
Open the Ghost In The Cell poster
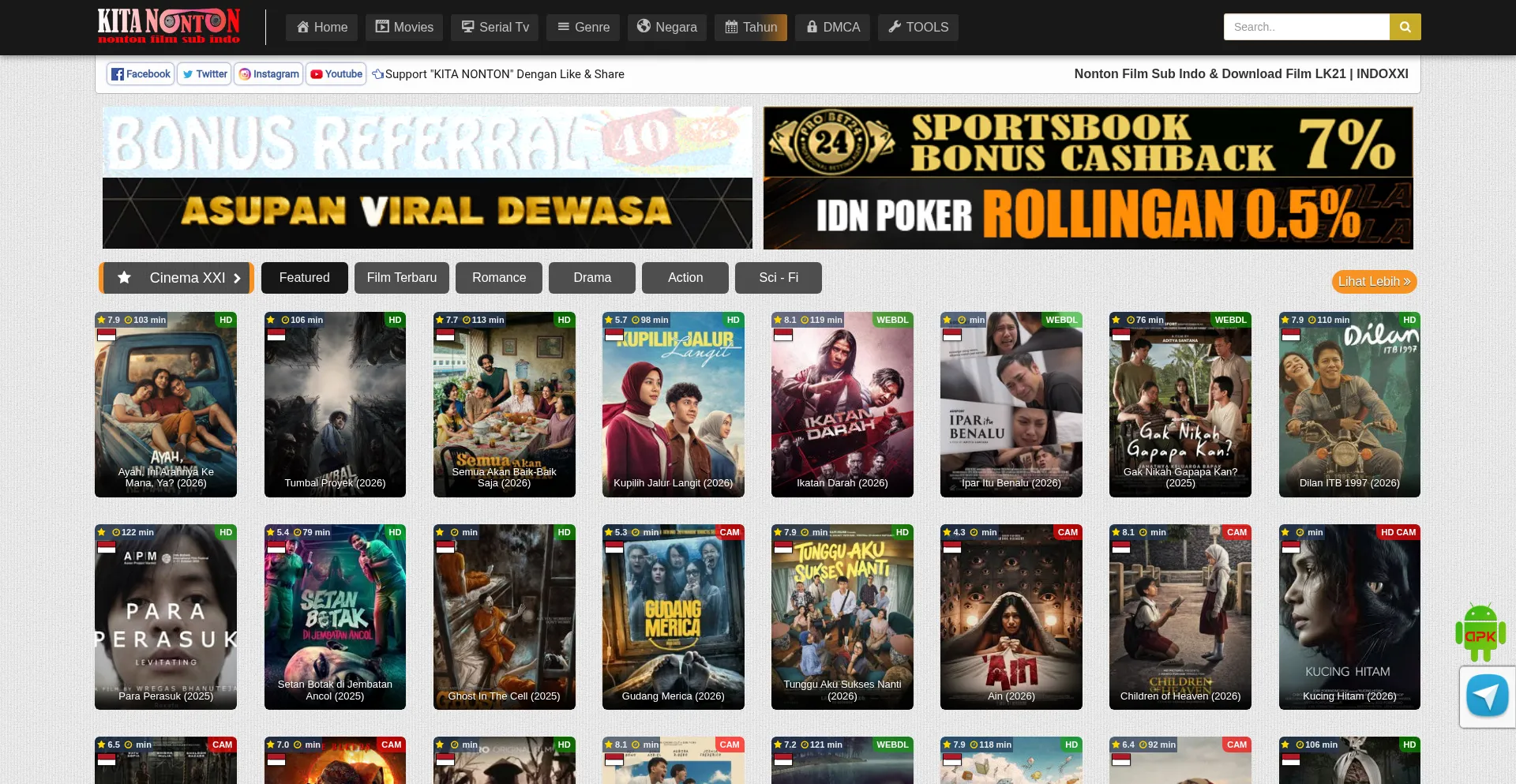[x=505, y=617]
